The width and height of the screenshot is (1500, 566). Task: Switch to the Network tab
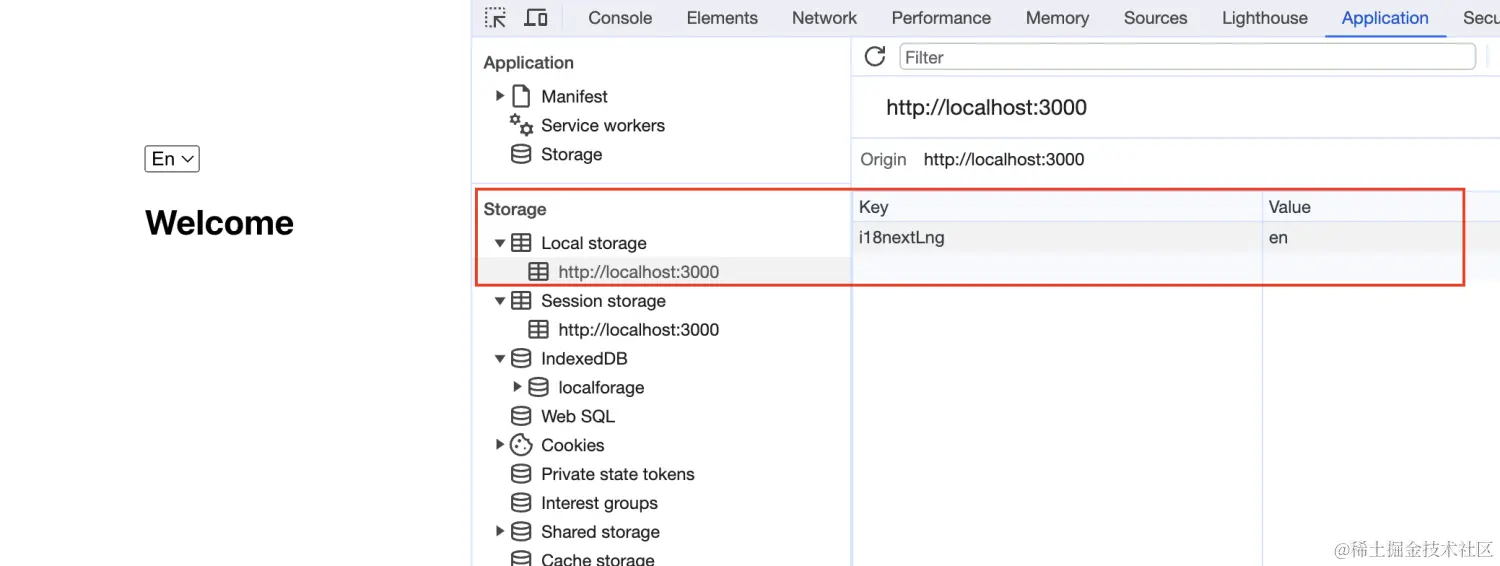(824, 18)
